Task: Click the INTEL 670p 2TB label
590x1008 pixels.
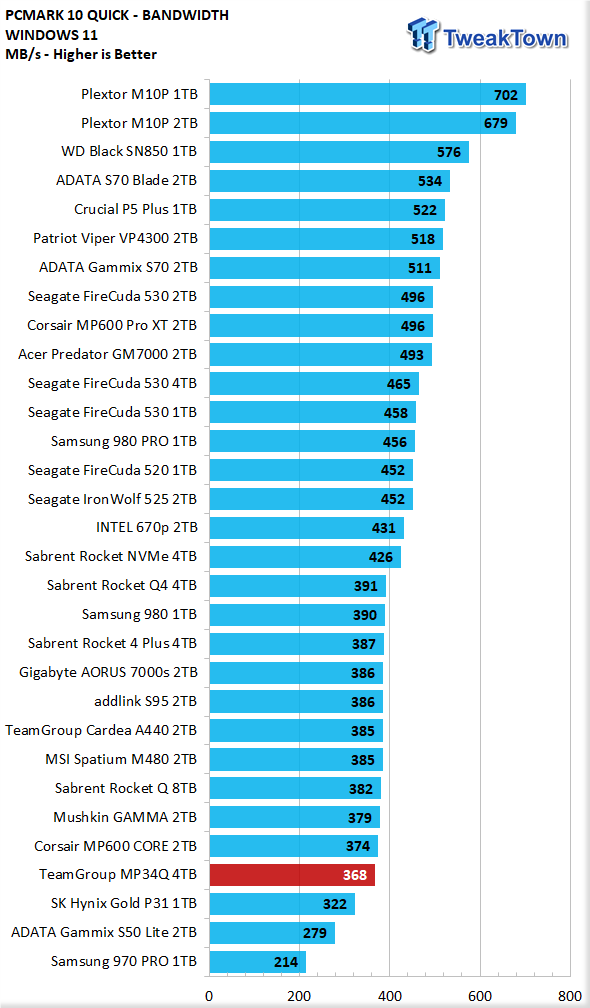Action: click(147, 528)
